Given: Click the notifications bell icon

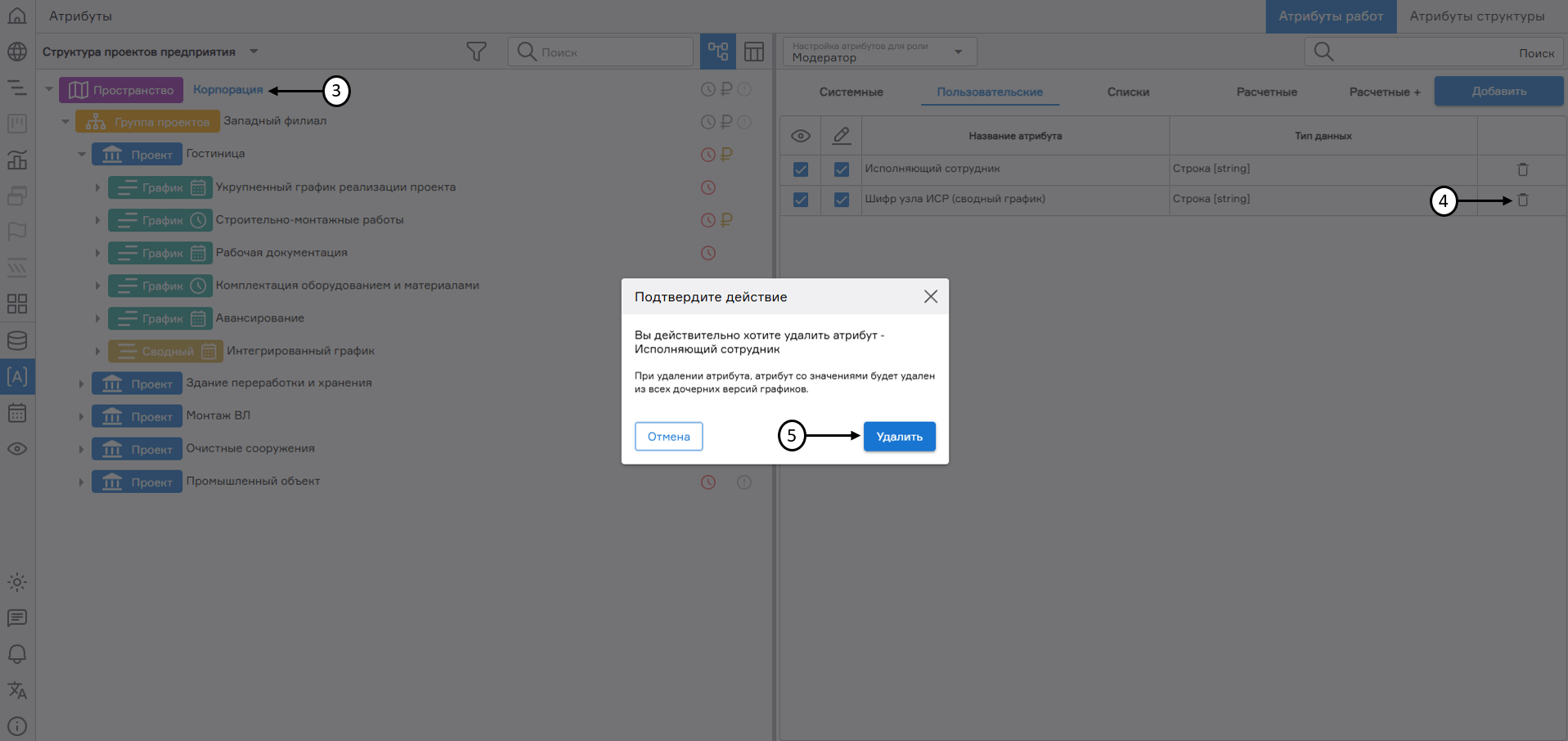Looking at the screenshot, I should tap(17, 654).
